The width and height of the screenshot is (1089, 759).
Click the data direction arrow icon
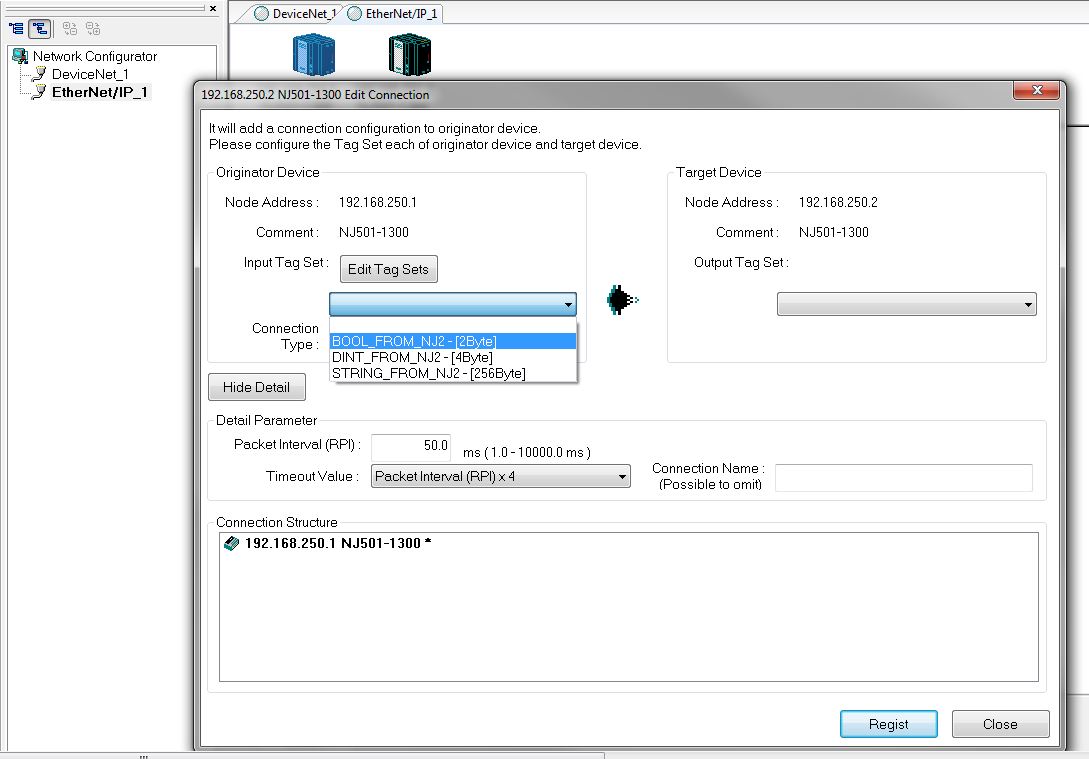pos(622,300)
